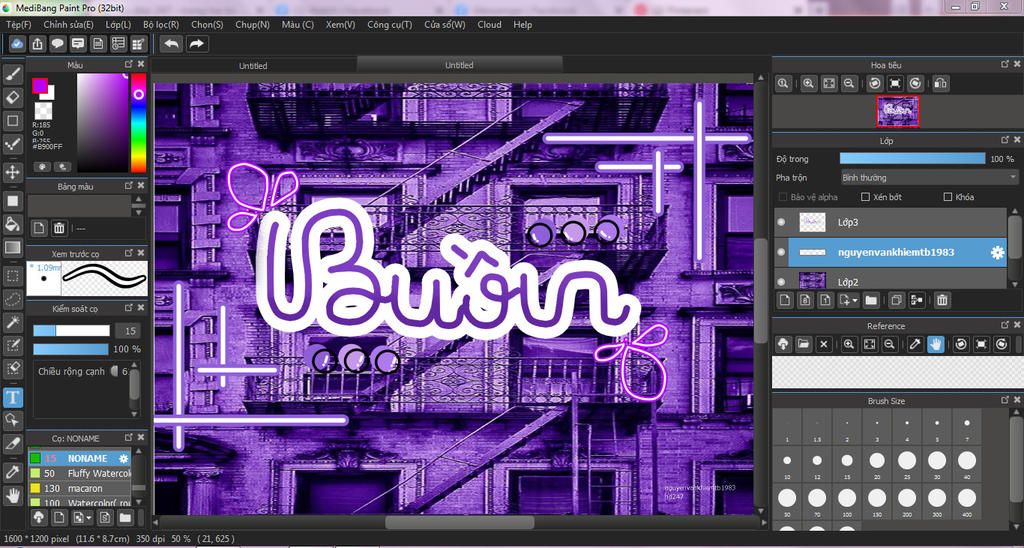Select the Move tool

(x=12, y=172)
